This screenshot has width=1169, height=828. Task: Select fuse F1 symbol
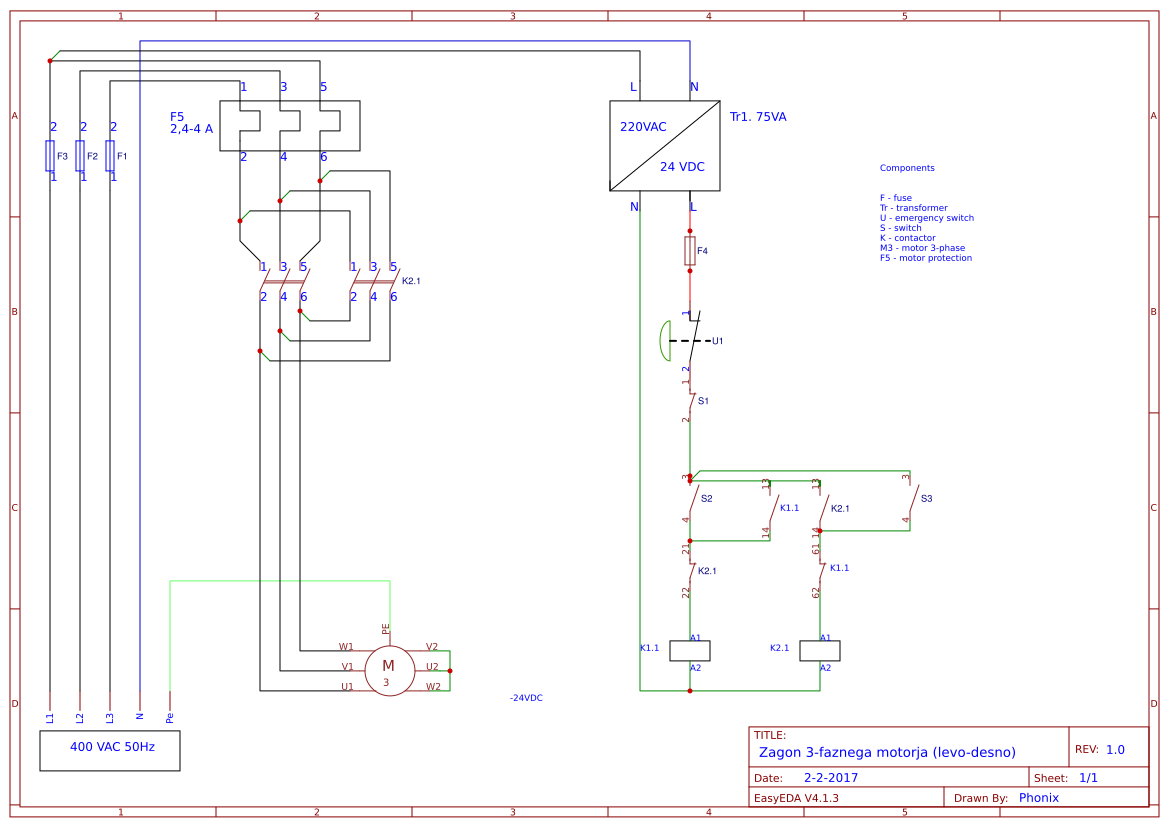pos(112,157)
